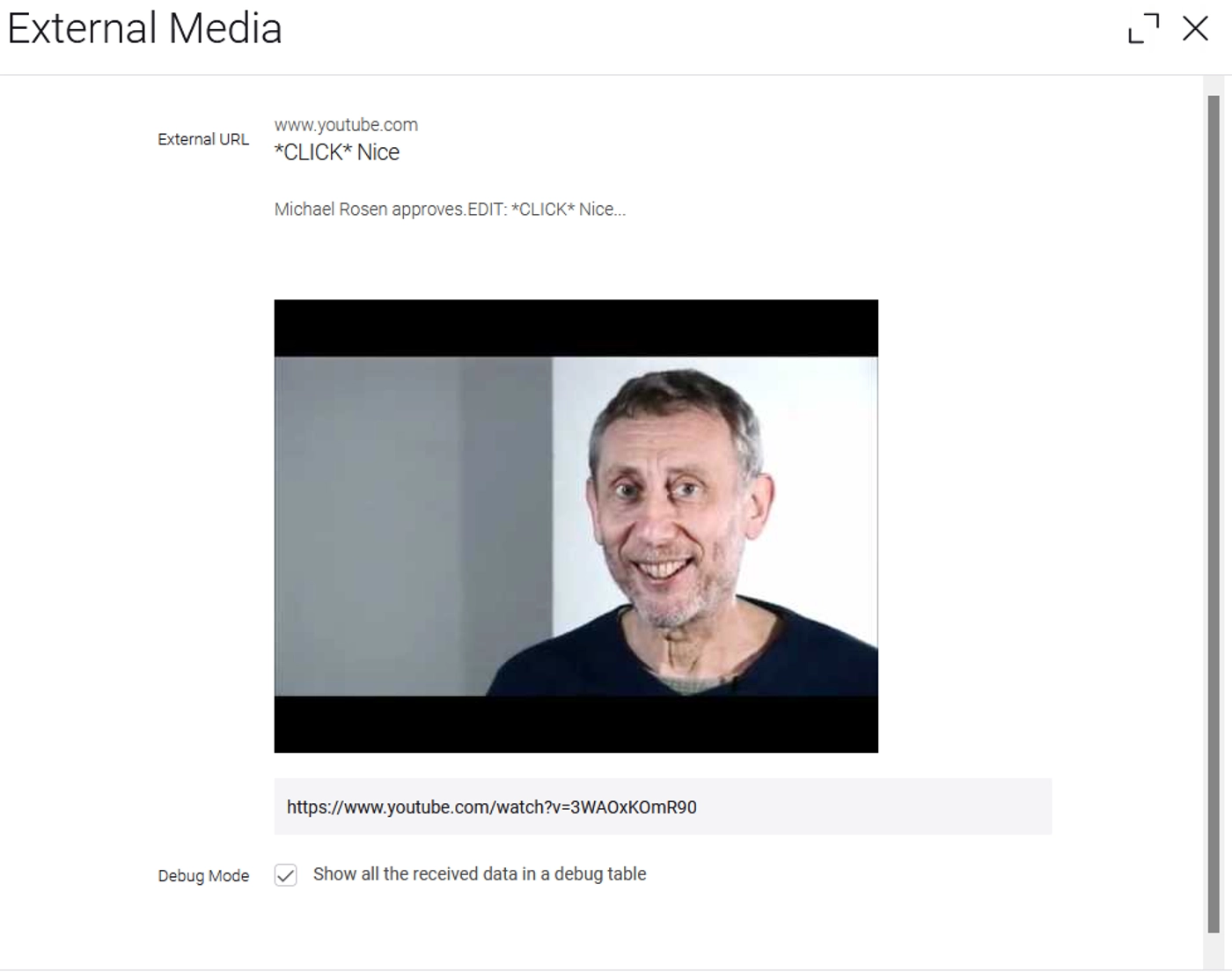Open the video preview thumbnail

576,526
